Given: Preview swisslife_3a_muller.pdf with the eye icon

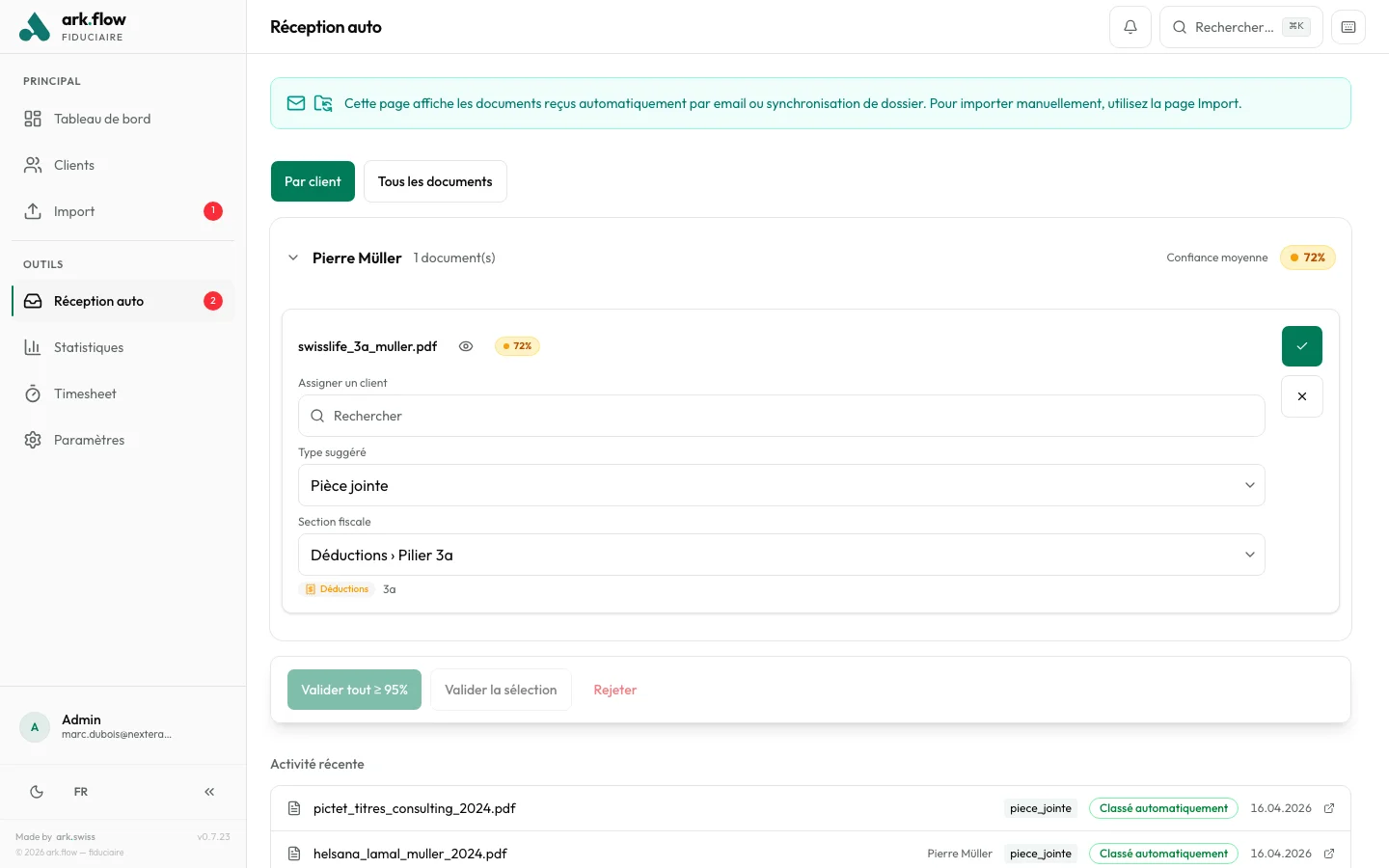Looking at the screenshot, I should pos(466,346).
